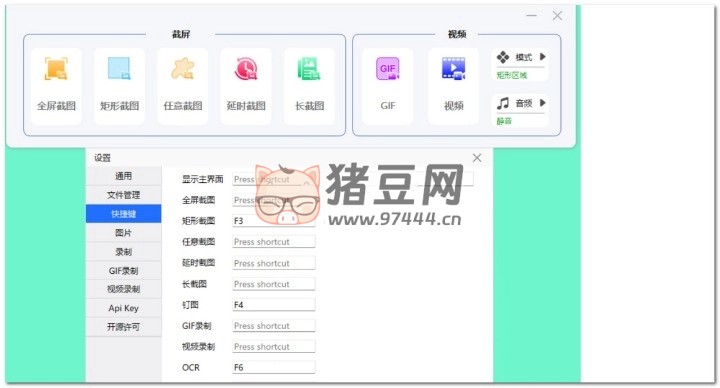Focus the GIF录制 shortcut input field

pos(274,326)
